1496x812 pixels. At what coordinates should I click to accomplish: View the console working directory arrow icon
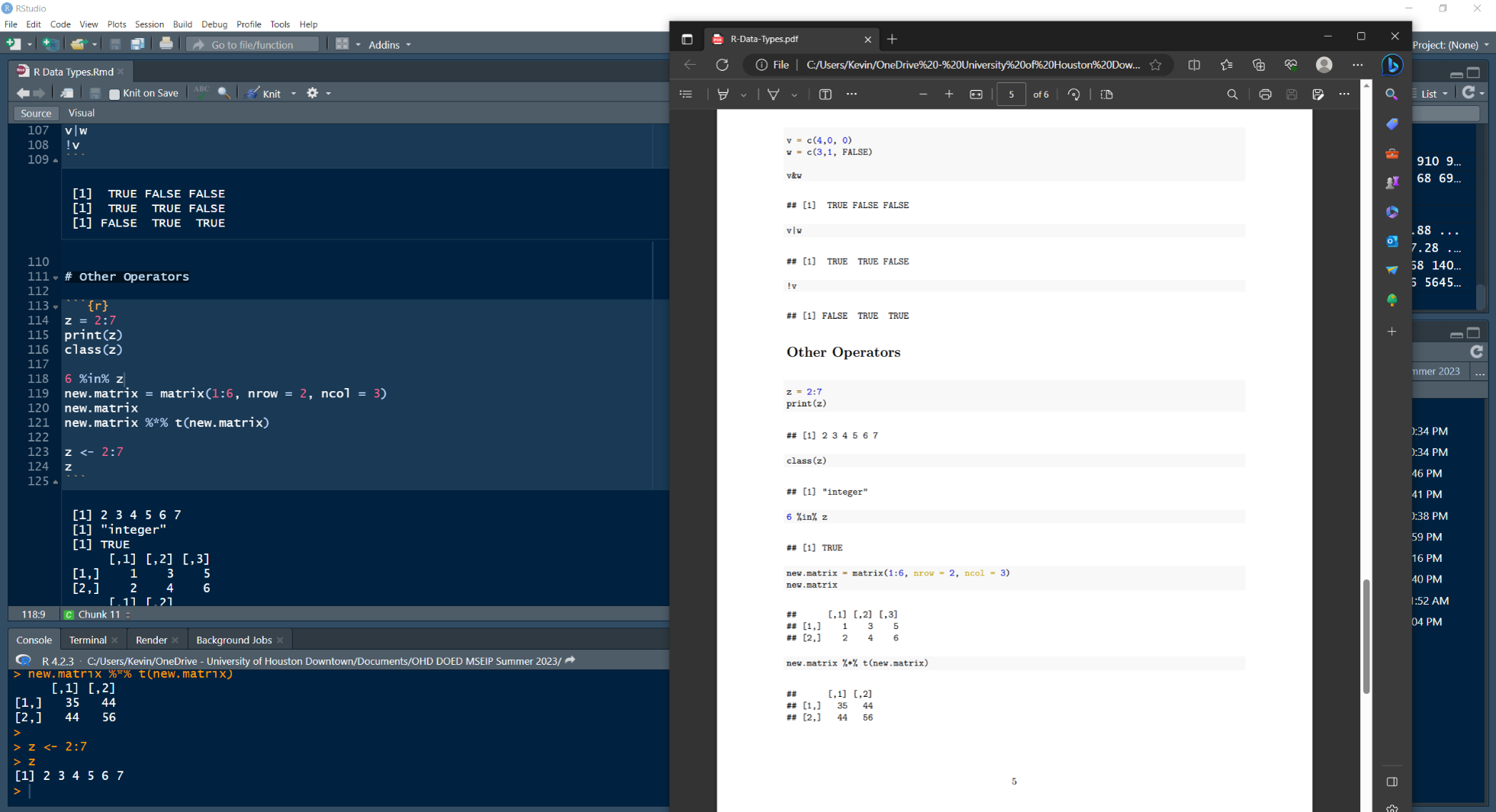click(570, 660)
